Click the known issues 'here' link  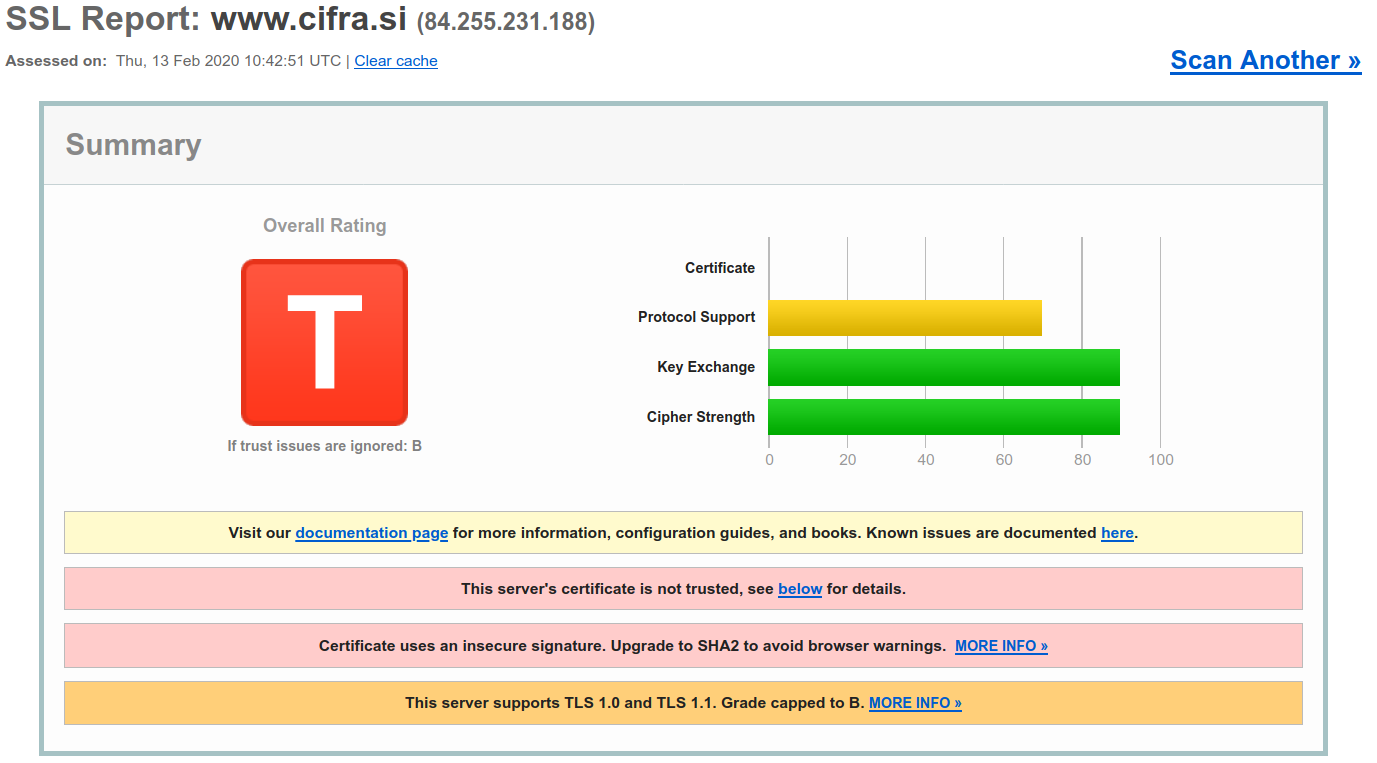point(1117,533)
